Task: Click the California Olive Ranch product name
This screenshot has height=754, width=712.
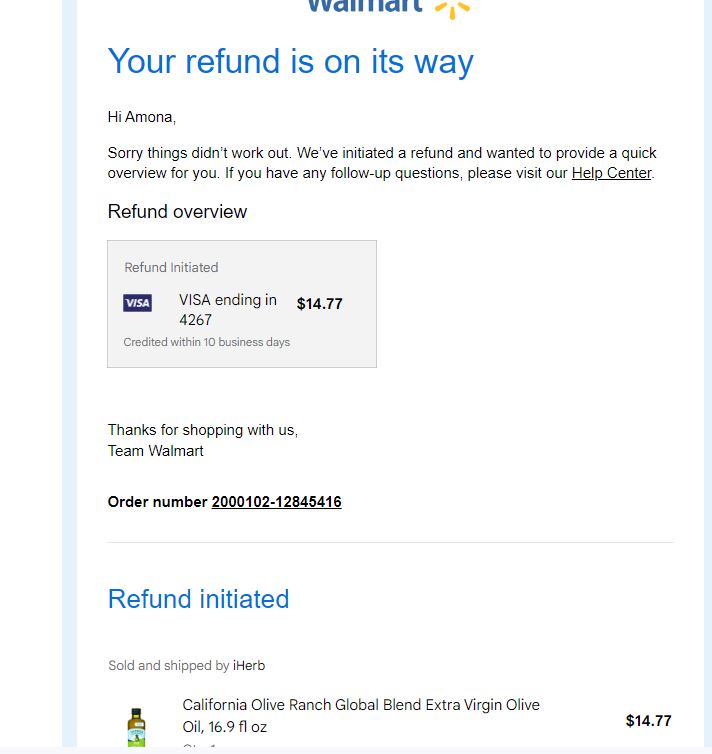Action: pos(361,716)
